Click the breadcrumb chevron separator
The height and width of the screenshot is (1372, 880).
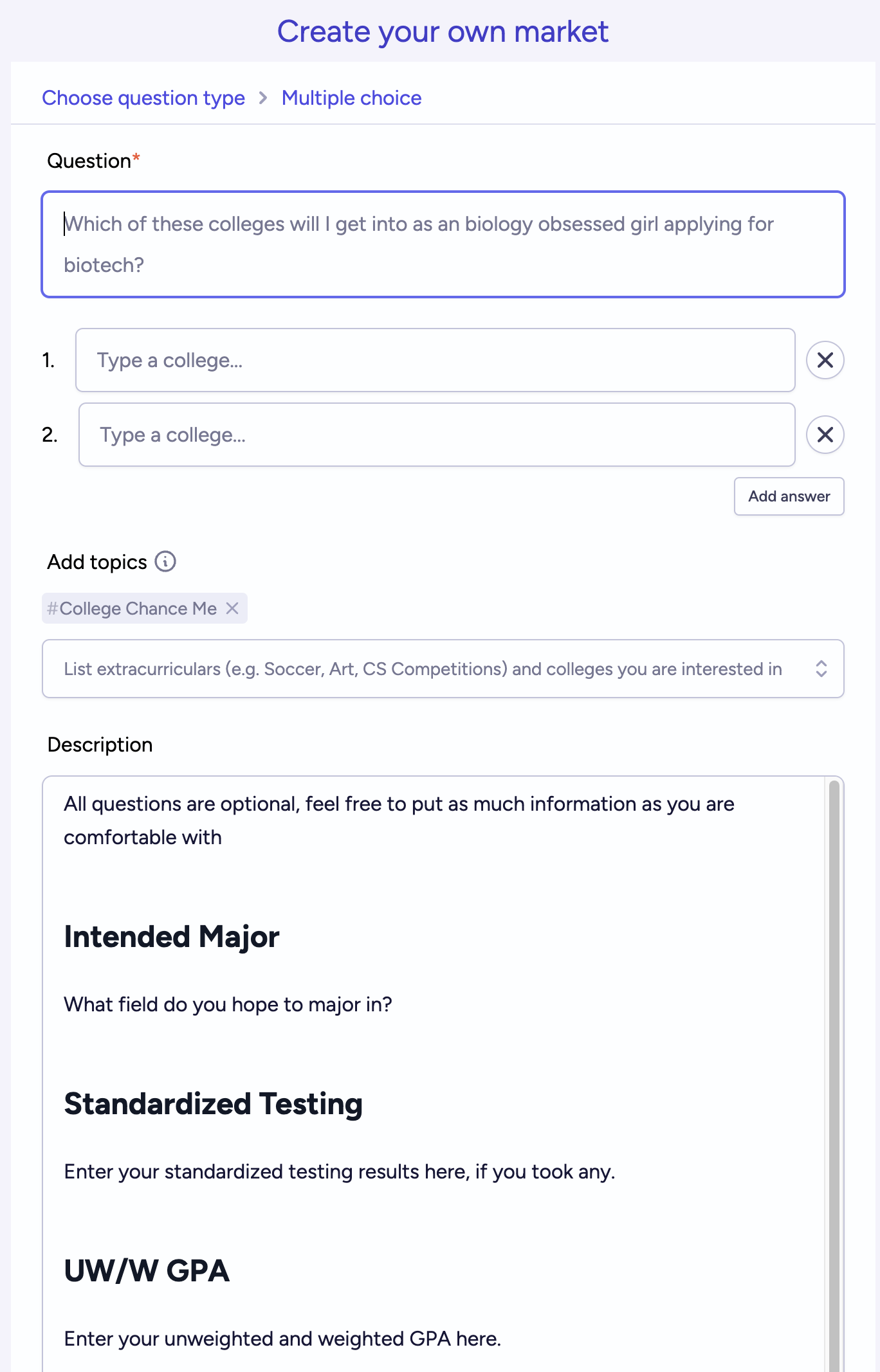click(x=263, y=98)
